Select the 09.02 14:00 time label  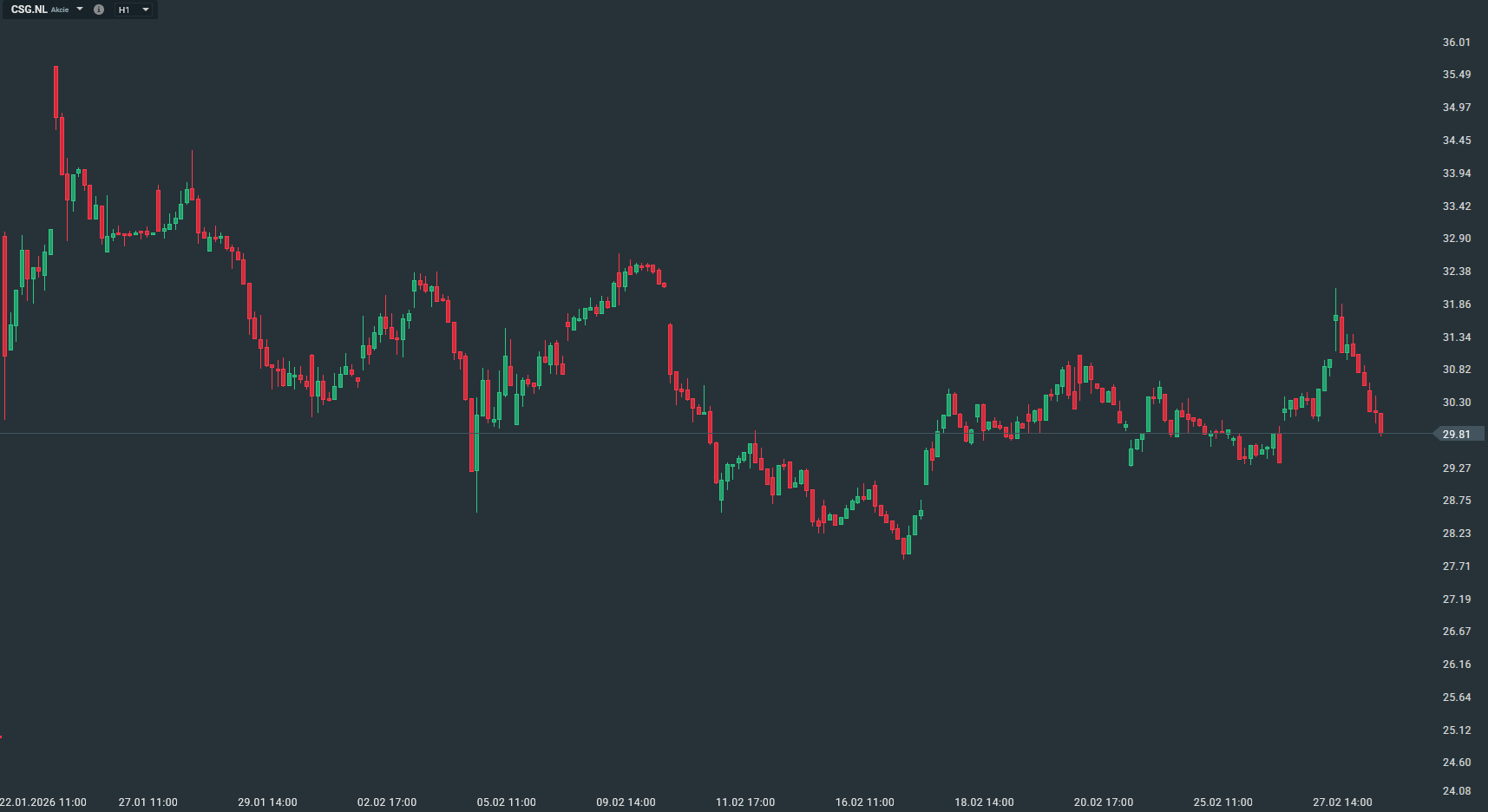click(626, 802)
